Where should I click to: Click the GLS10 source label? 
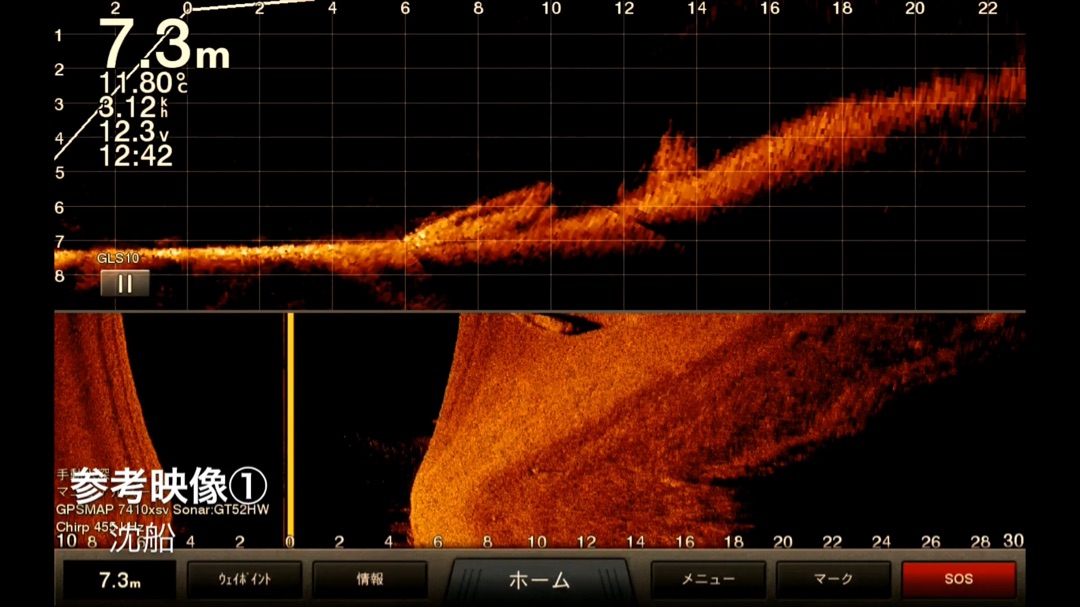coord(118,258)
